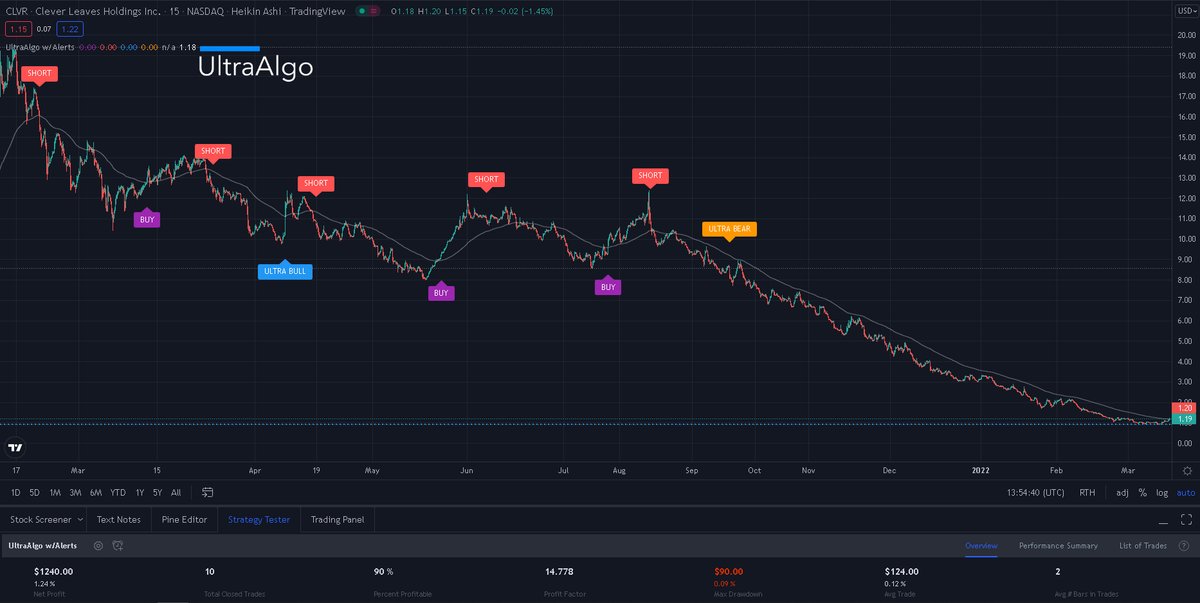Image resolution: width=1200 pixels, height=603 pixels.
Task: Switch to Performance Summary tab
Action: coord(1058,546)
